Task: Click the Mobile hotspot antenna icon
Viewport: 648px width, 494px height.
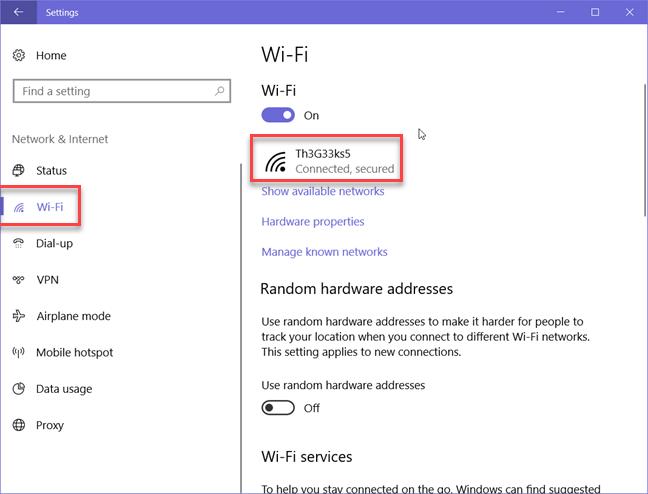Action: [18, 352]
